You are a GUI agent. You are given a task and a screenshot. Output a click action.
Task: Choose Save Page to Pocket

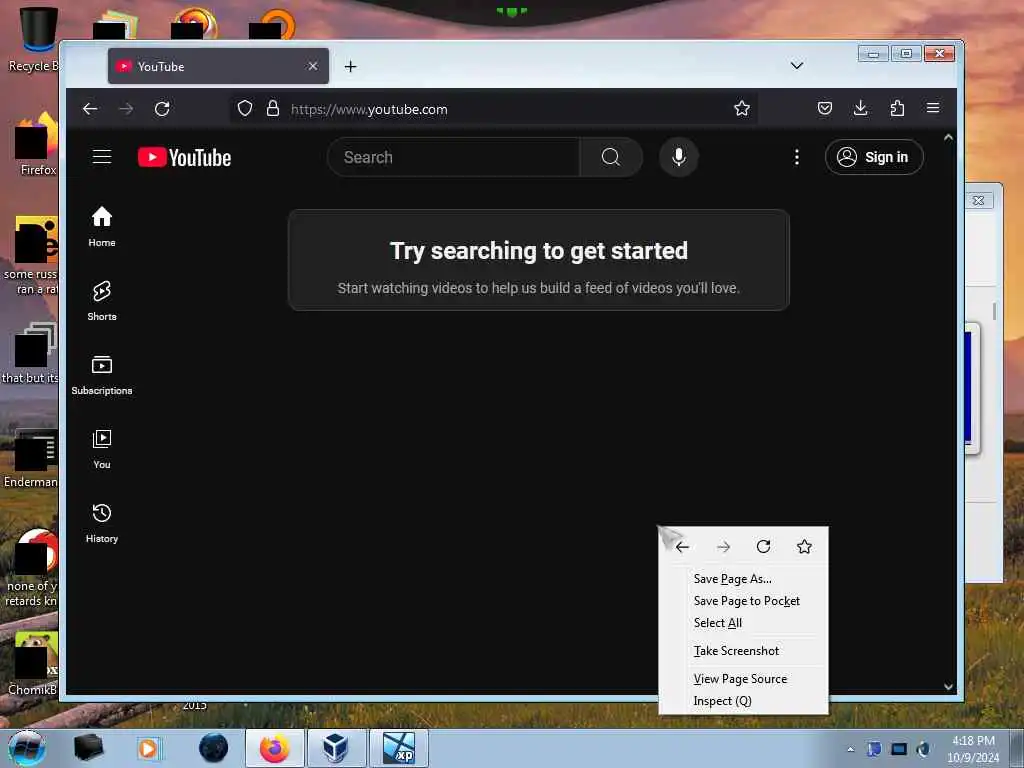click(x=744, y=601)
